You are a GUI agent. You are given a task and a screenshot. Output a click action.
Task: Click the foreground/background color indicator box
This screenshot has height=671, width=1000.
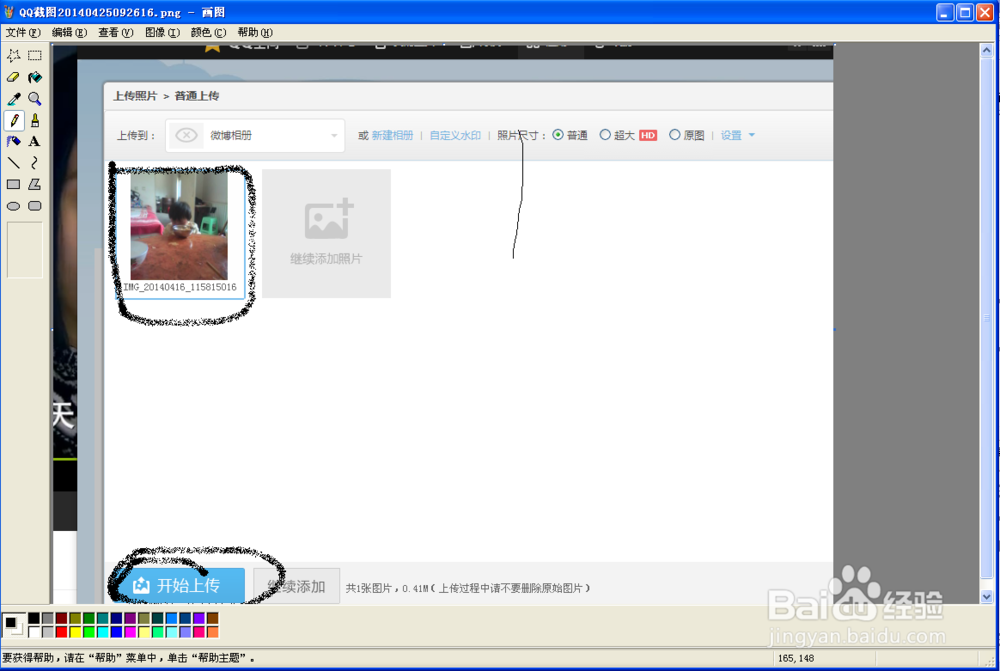click(13, 624)
